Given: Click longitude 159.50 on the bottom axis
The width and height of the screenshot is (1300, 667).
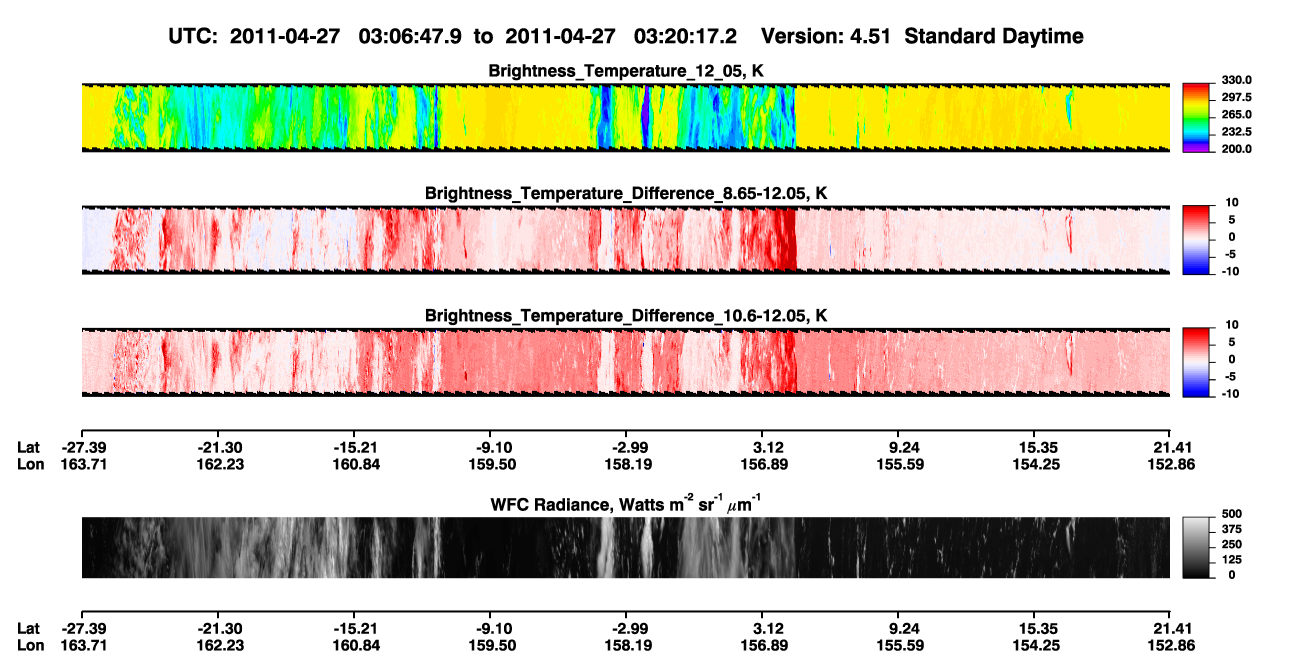Looking at the screenshot, I should pos(491,646).
